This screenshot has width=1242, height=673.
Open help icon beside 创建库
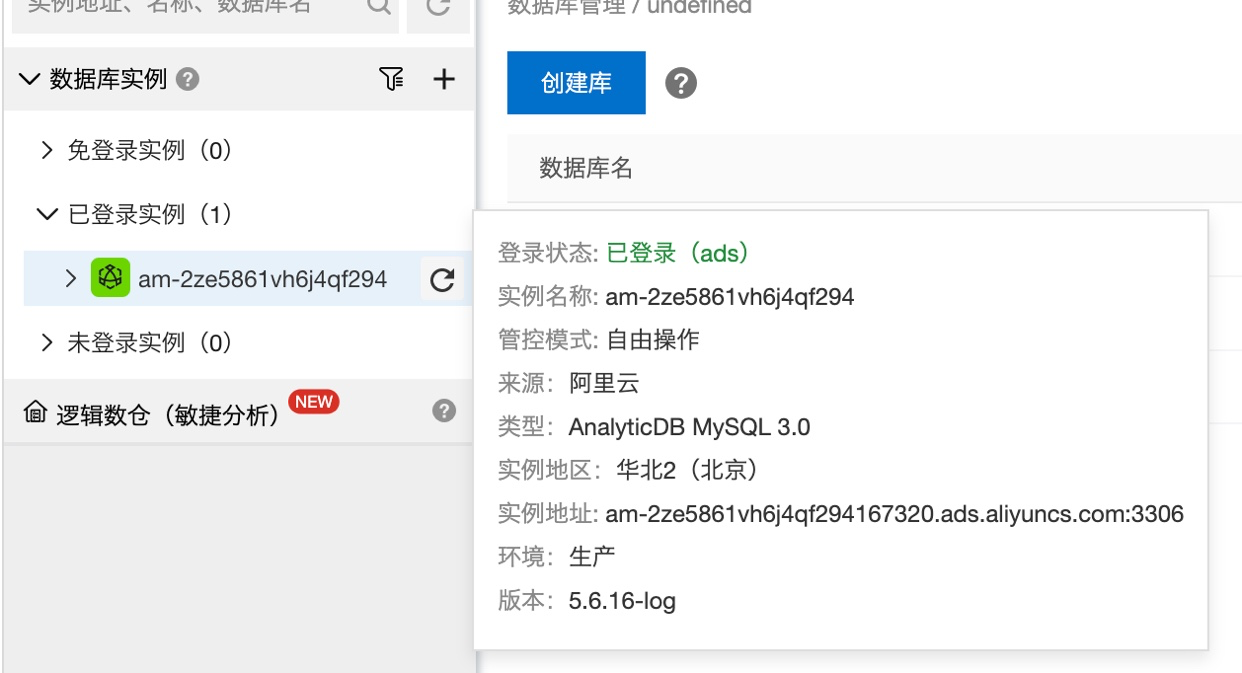point(681,83)
